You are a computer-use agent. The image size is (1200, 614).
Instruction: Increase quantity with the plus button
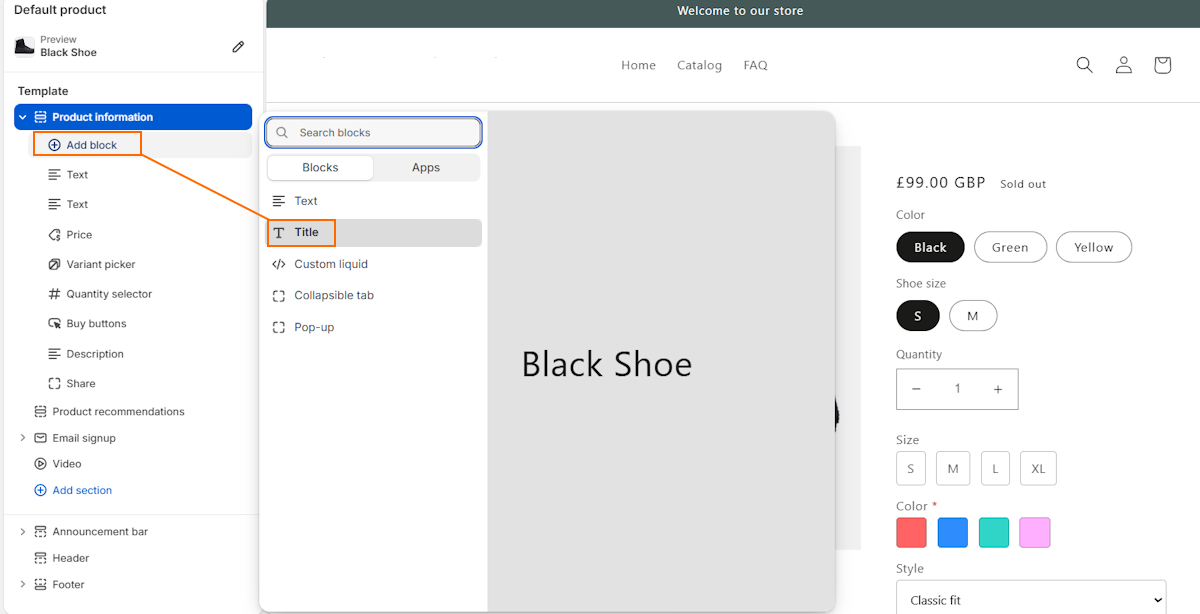(x=998, y=389)
